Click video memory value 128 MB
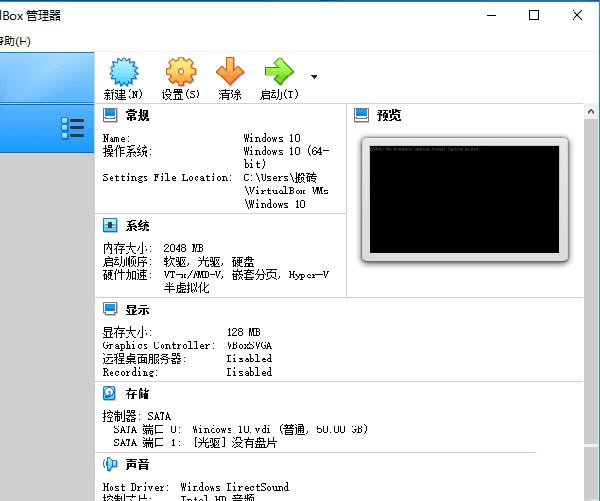The height and width of the screenshot is (501, 600). click(243, 332)
